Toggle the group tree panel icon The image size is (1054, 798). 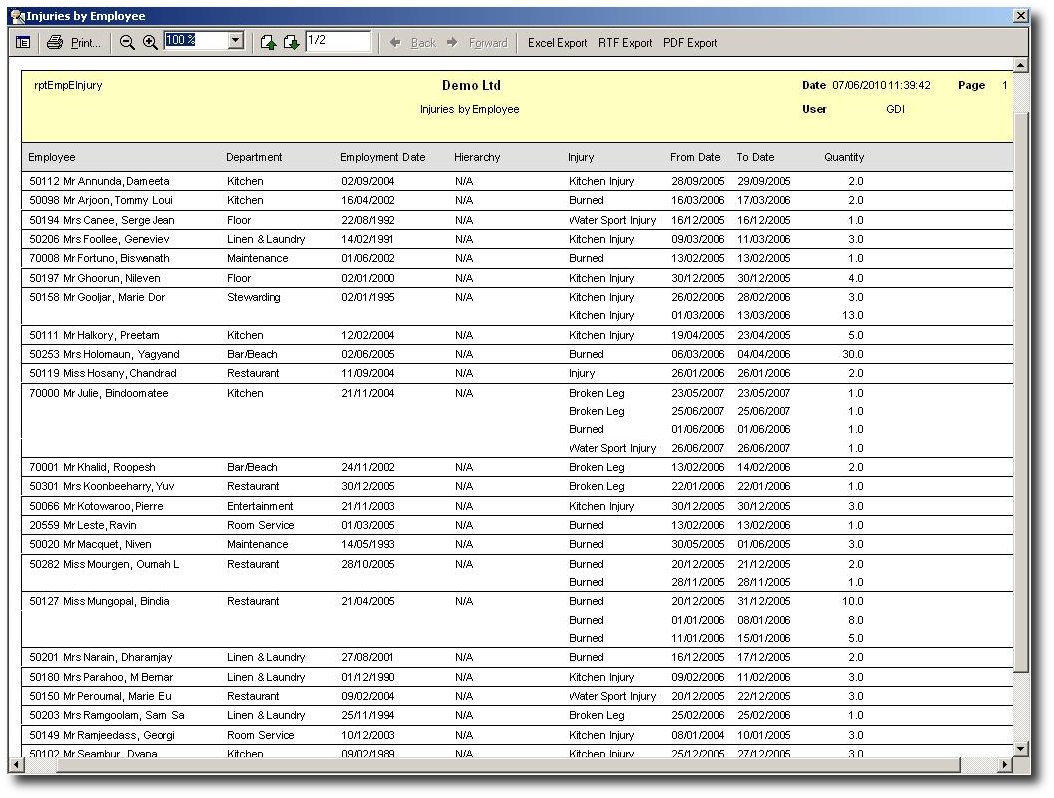click(x=23, y=42)
